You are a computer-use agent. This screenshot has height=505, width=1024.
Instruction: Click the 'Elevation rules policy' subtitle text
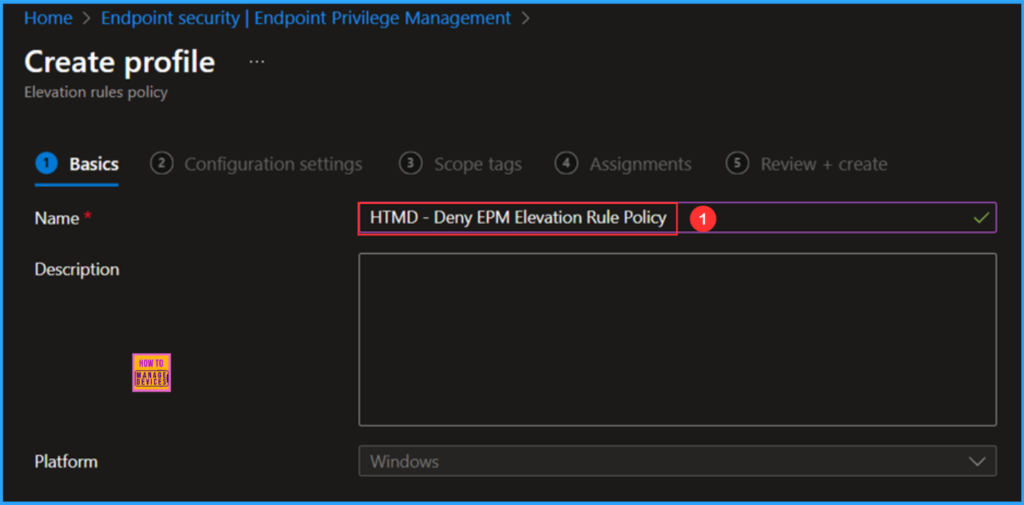click(x=96, y=92)
